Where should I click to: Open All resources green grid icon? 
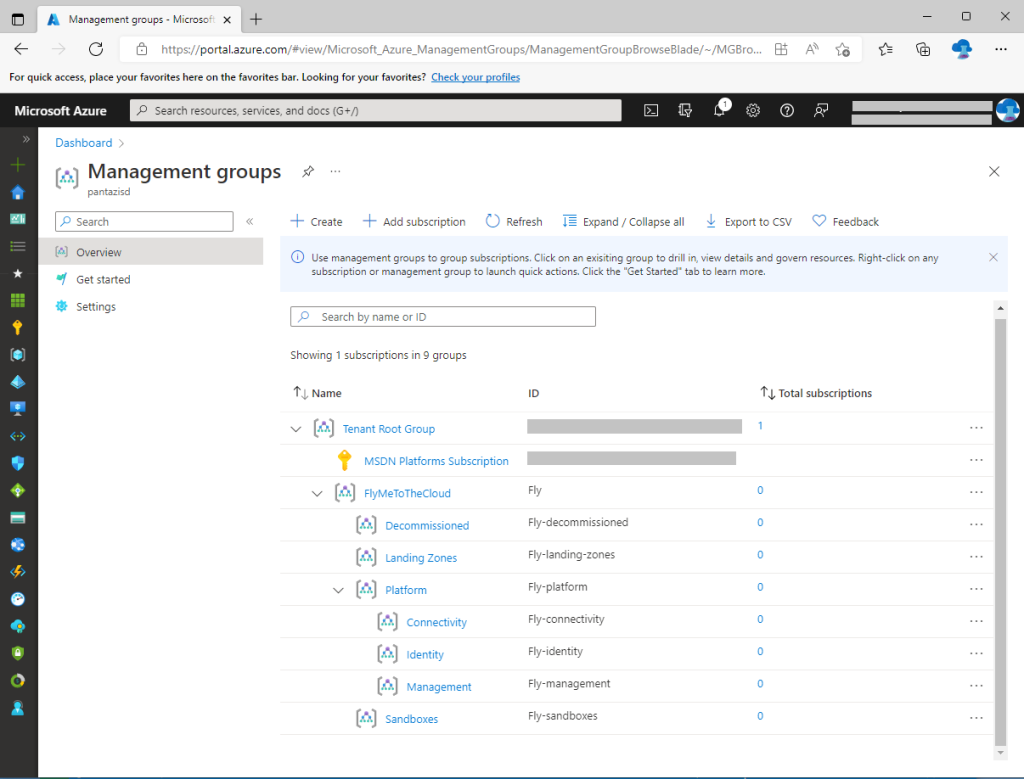click(18, 300)
